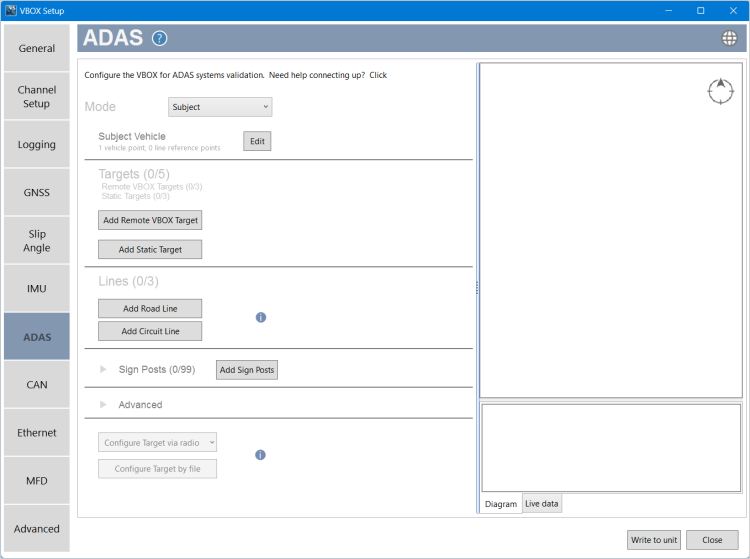750x559 pixels.
Task: Click 'Targets (0/5)' heading text
Action: pyautogui.click(x=134, y=174)
